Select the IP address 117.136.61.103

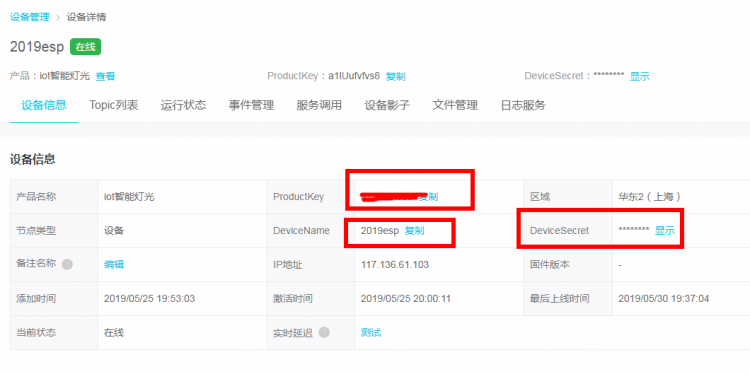(395, 264)
